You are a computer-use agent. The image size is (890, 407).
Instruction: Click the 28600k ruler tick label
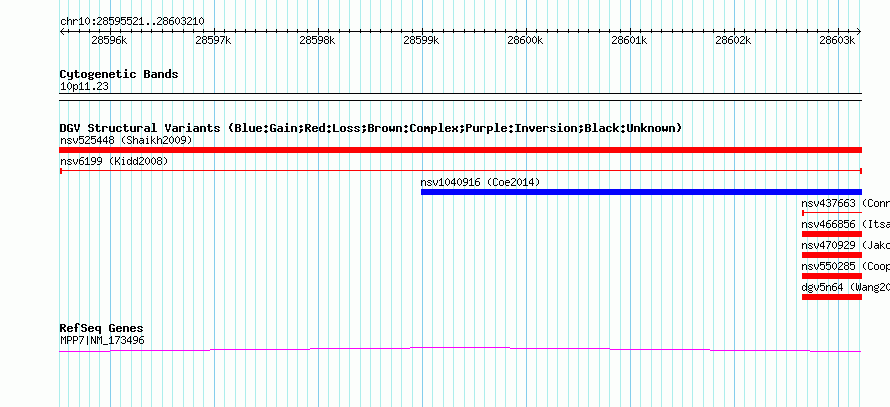525,40
